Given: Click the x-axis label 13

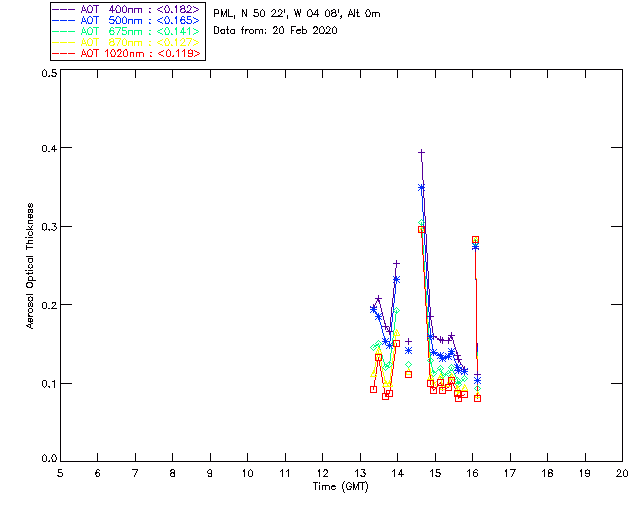Looking at the screenshot, I should click(x=360, y=474).
